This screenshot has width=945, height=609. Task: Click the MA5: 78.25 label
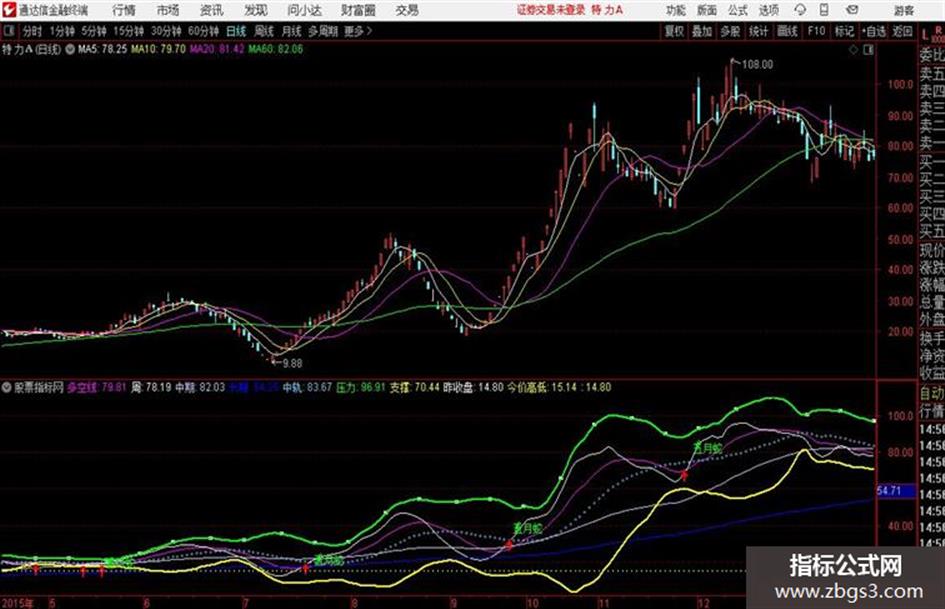point(102,49)
